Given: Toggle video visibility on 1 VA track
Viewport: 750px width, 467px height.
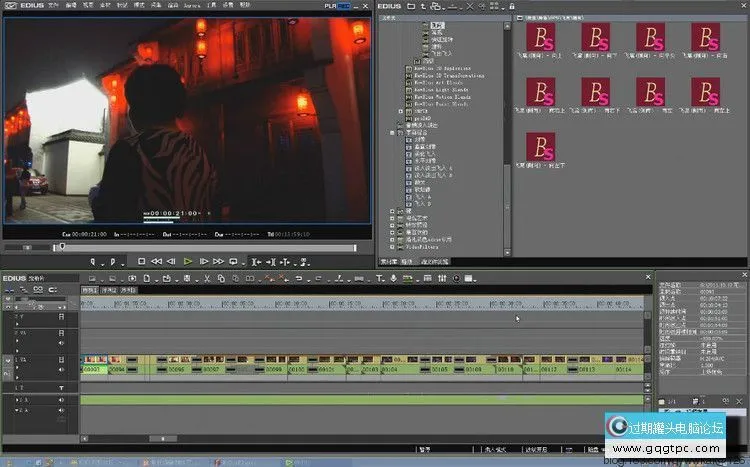Looking at the screenshot, I should (x=61, y=359).
